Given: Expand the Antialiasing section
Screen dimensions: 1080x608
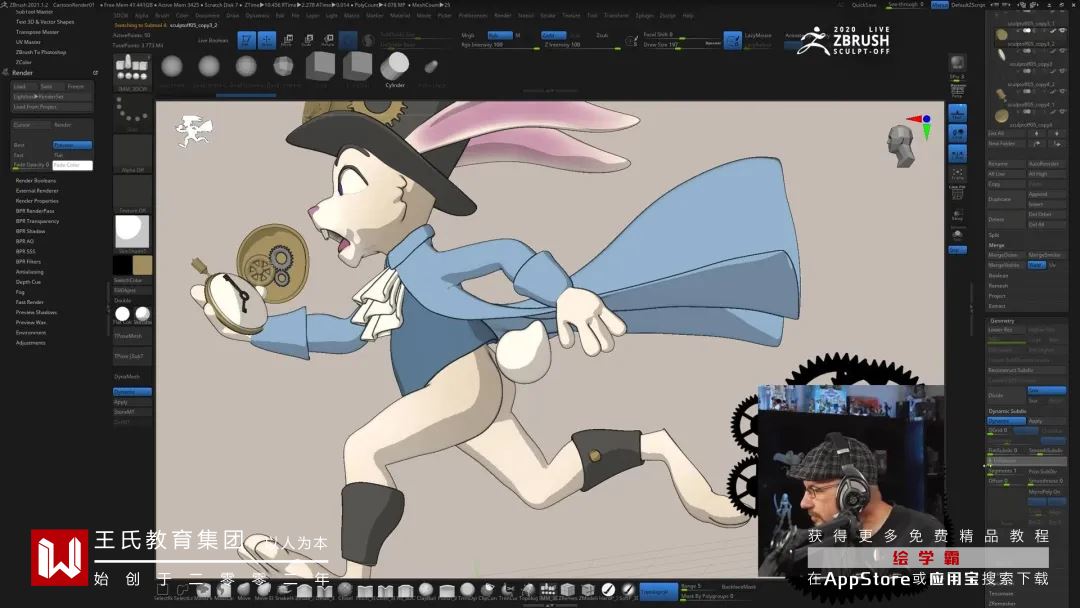Looking at the screenshot, I should click(30, 272).
